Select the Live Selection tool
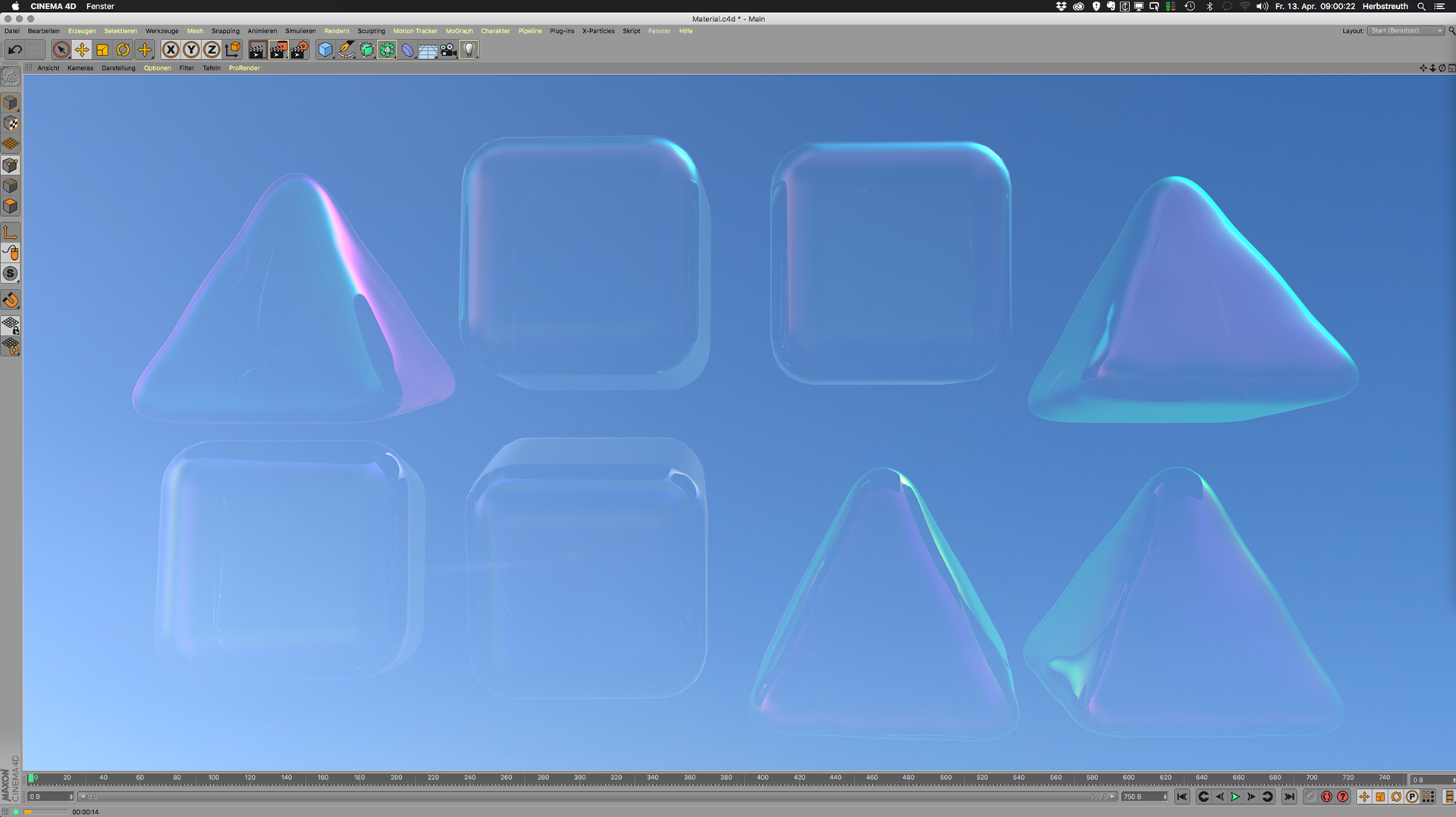 tap(61, 50)
